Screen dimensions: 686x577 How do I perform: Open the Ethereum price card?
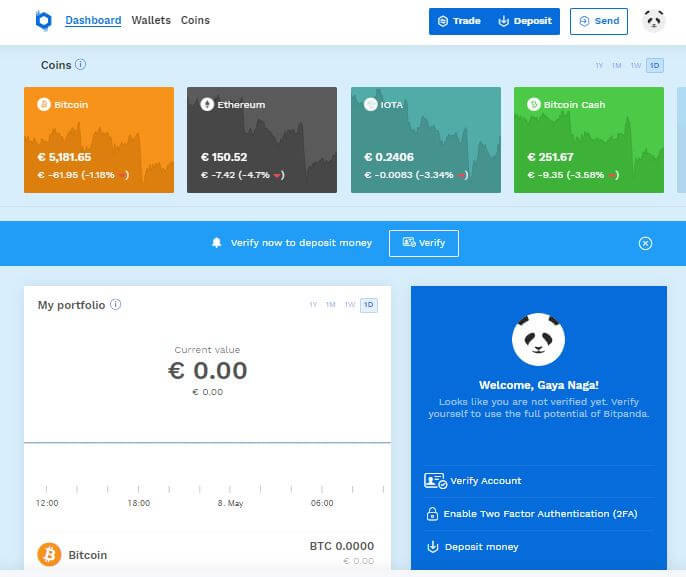click(262, 140)
